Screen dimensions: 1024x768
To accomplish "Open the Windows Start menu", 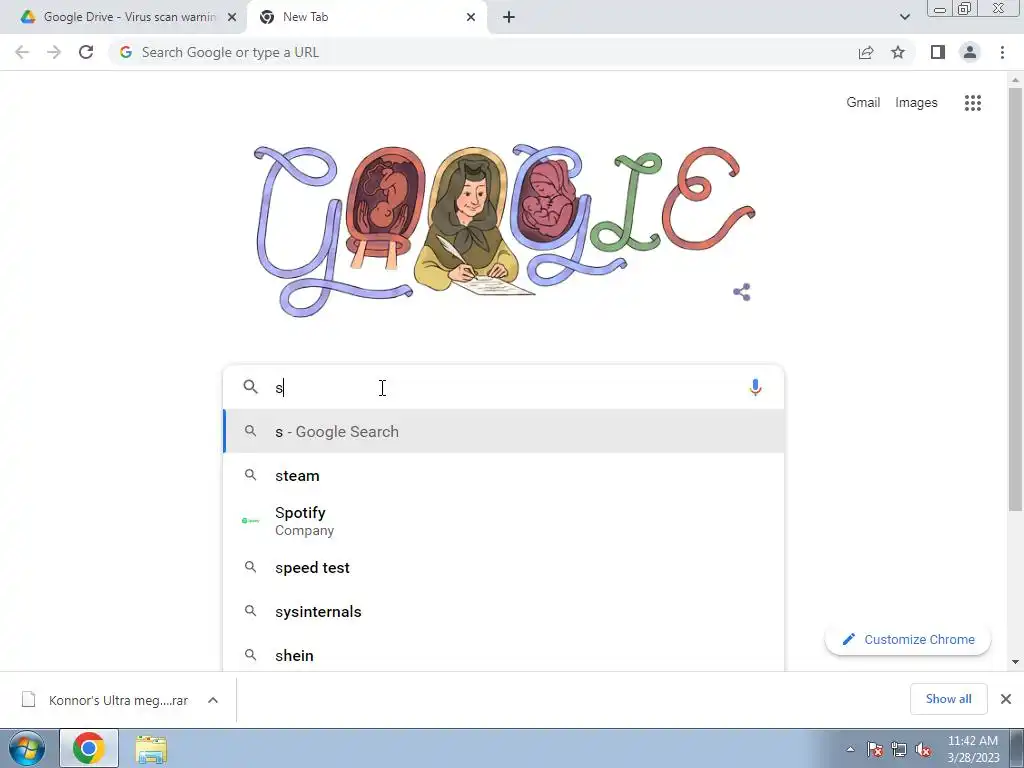I will pyautogui.click(x=26, y=748).
